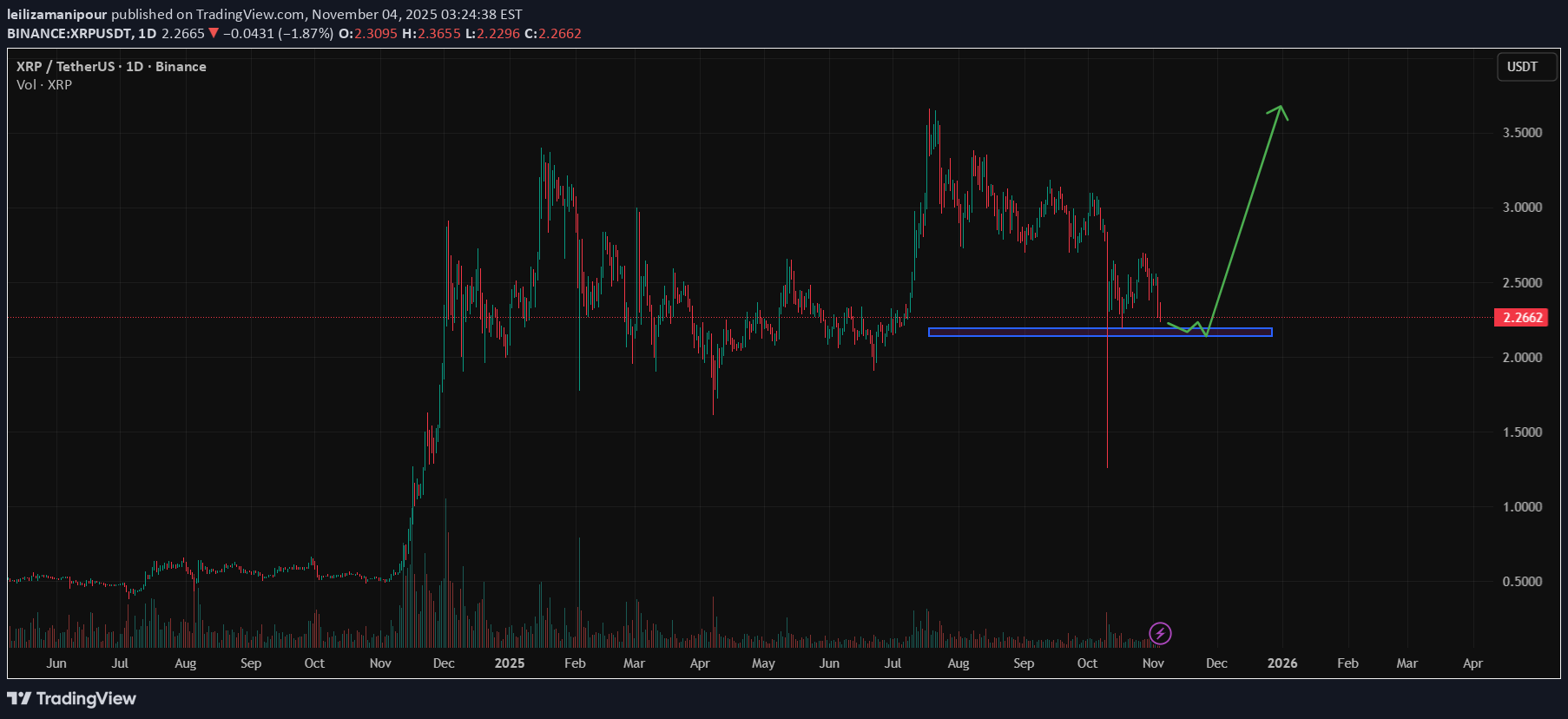
Task: Click the 2026 label on time axis
Action: [x=1281, y=663]
